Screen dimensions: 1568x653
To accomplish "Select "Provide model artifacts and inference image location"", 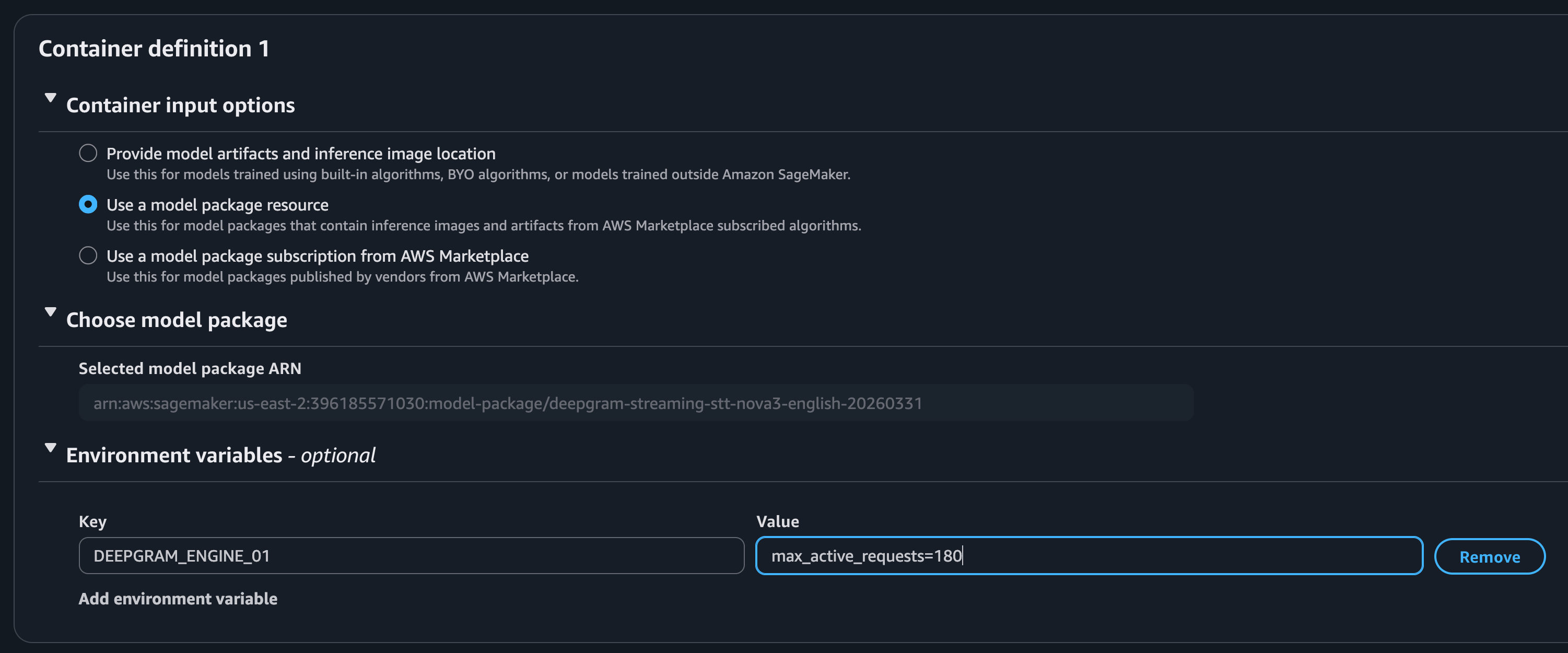I will [88, 154].
